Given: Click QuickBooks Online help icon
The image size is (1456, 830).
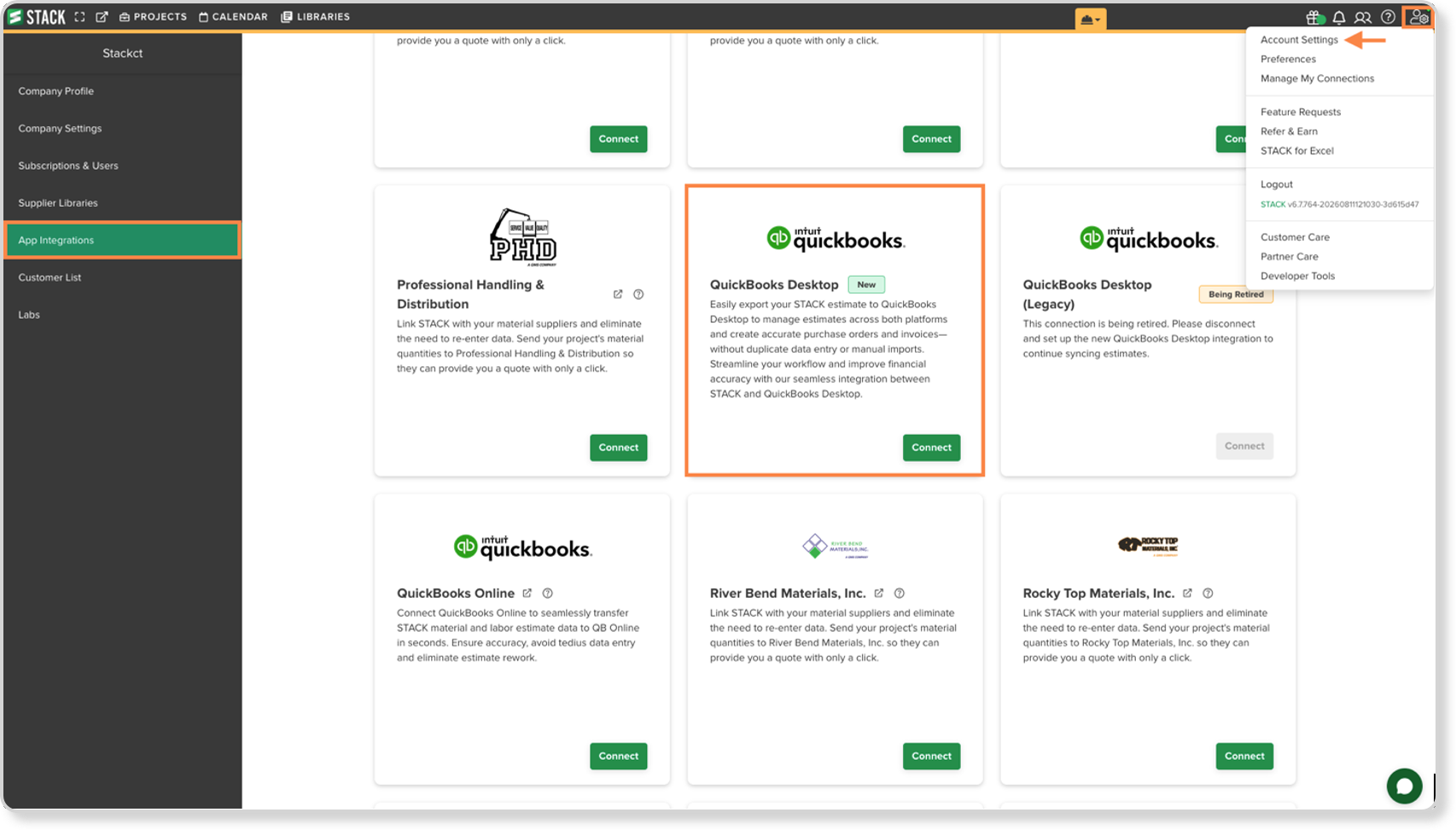Looking at the screenshot, I should (x=548, y=593).
